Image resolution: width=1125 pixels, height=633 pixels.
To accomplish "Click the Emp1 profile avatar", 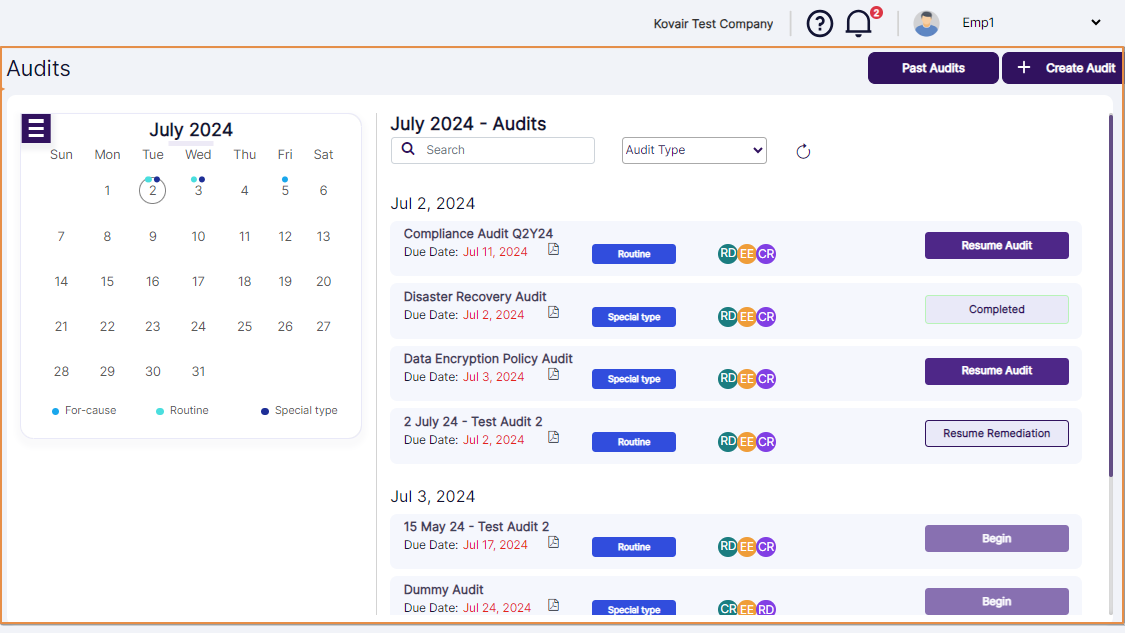I will (926, 23).
